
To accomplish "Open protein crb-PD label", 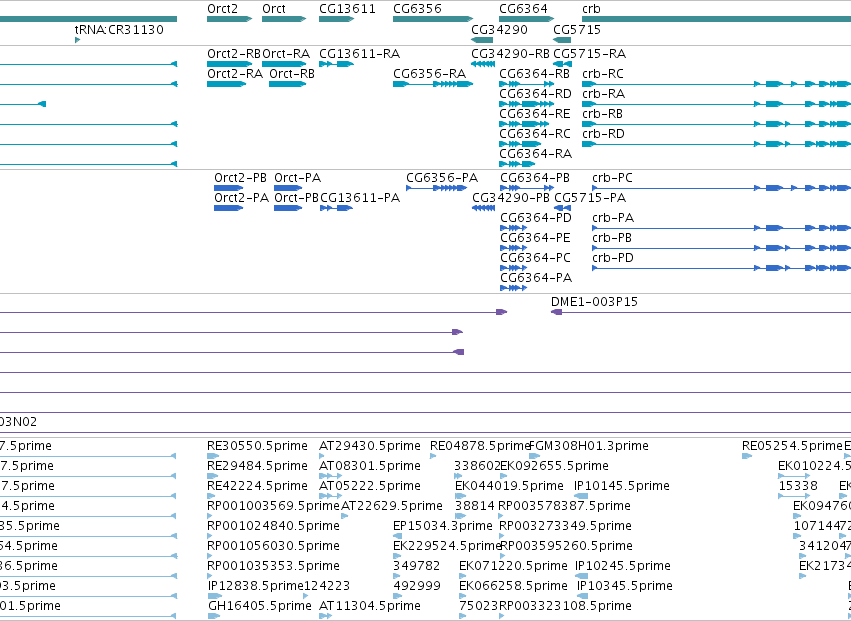I will (613, 258).
